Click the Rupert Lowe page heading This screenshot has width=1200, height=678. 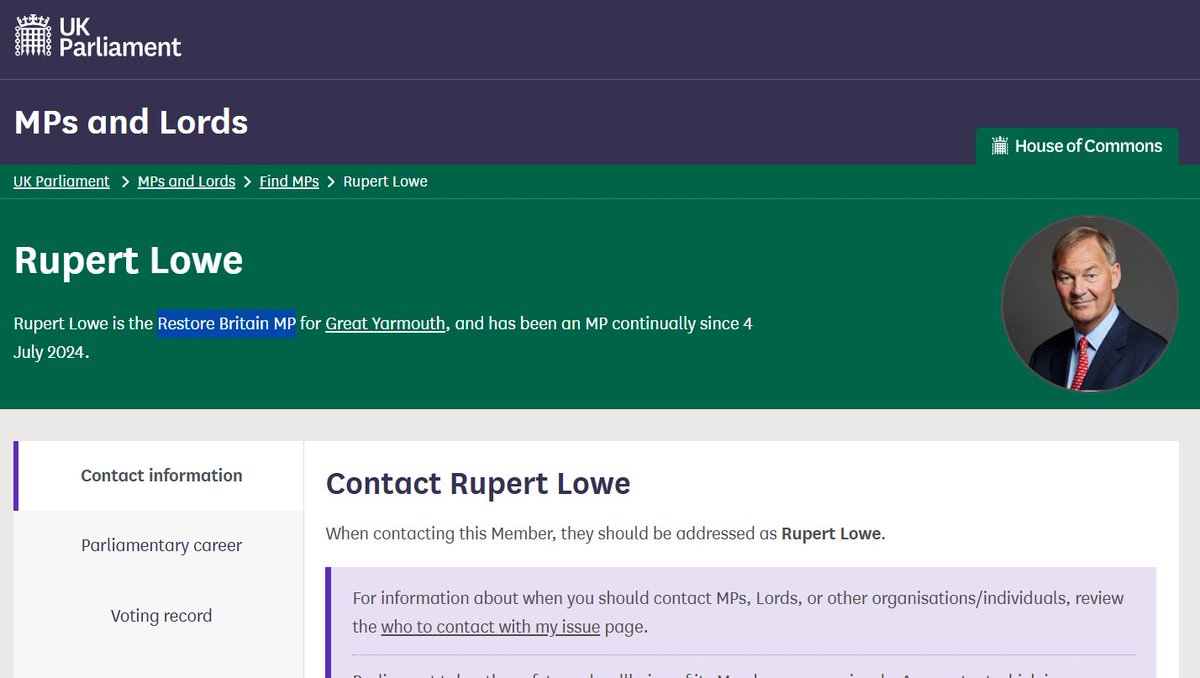(x=128, y=260)
